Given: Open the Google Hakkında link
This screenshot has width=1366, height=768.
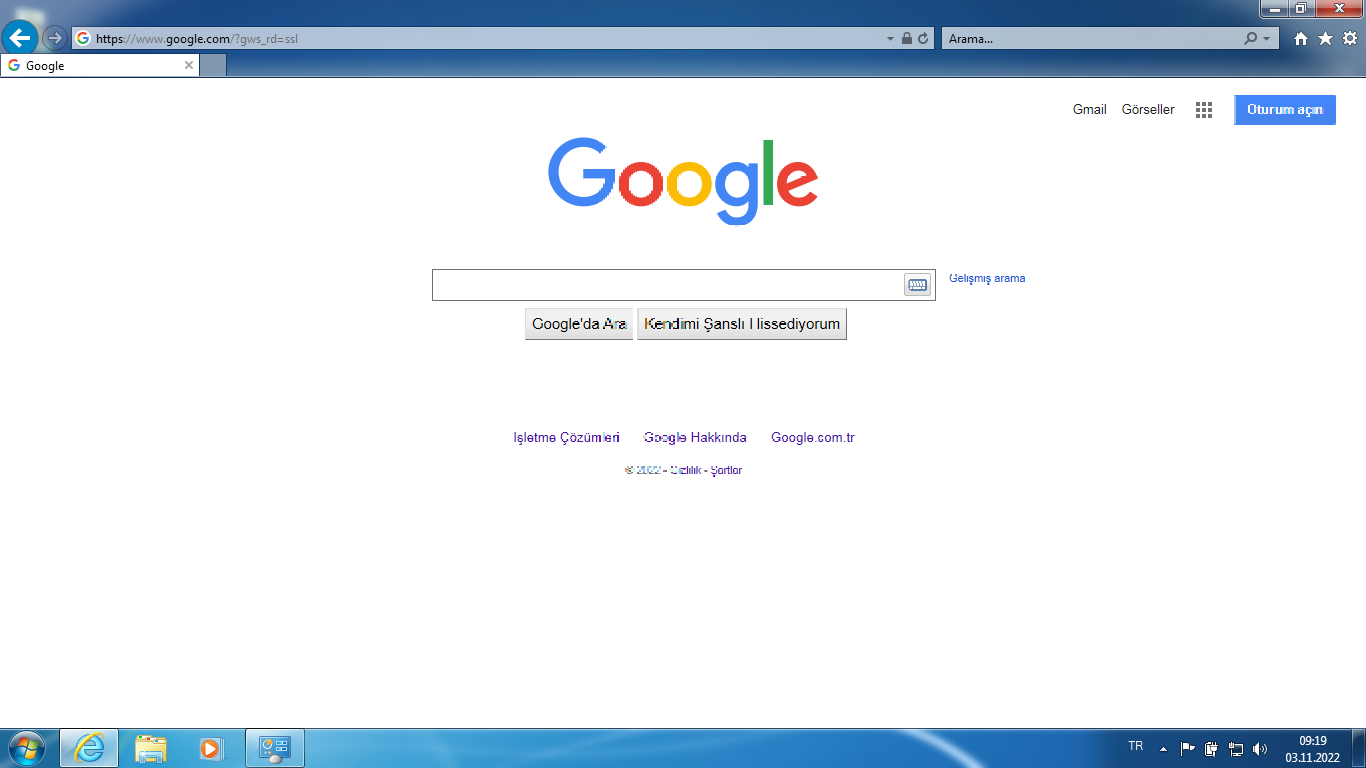Looking at the screenshot, I should 695,438.
